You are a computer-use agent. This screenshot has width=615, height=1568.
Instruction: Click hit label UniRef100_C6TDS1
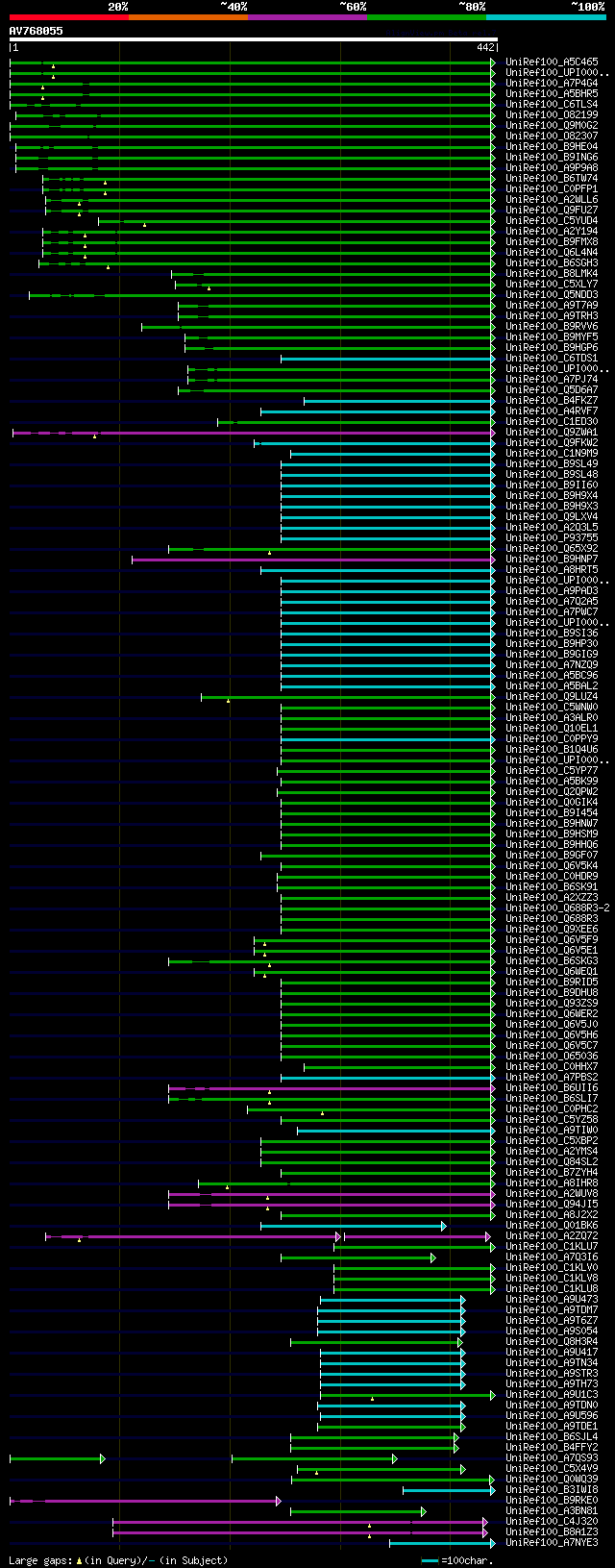[x=552, y=359]
